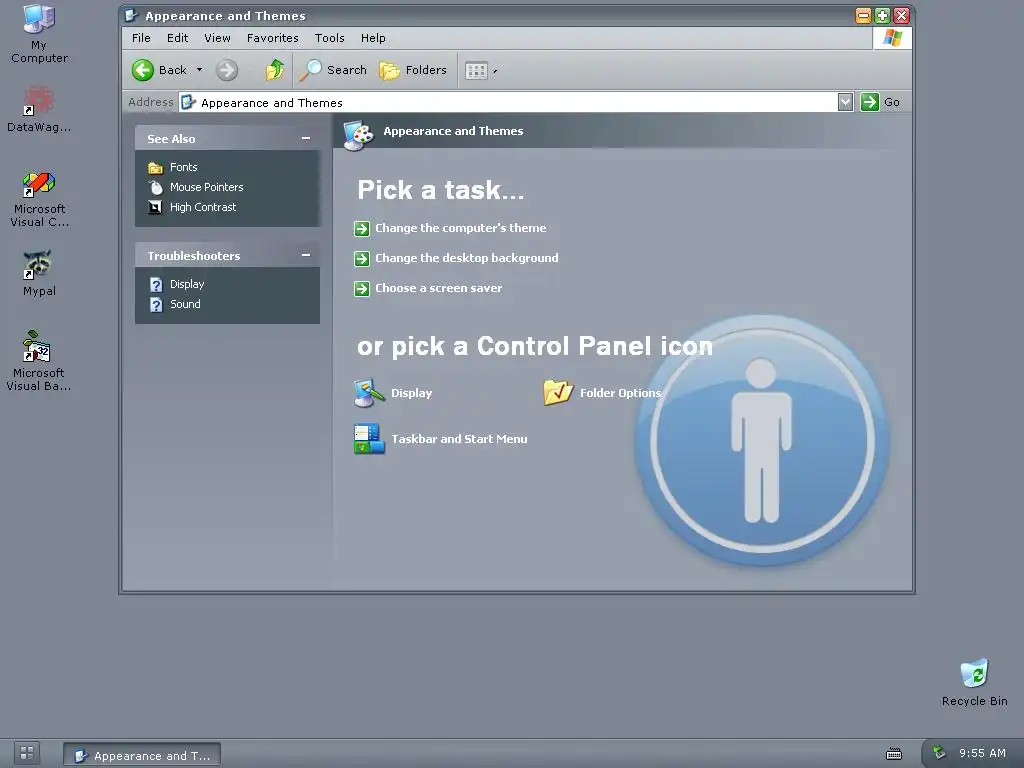Click the Forward arrow toolbar icon
This screenshot has height=768, width=1024.
pyautogui.click(x=227, y=70)
